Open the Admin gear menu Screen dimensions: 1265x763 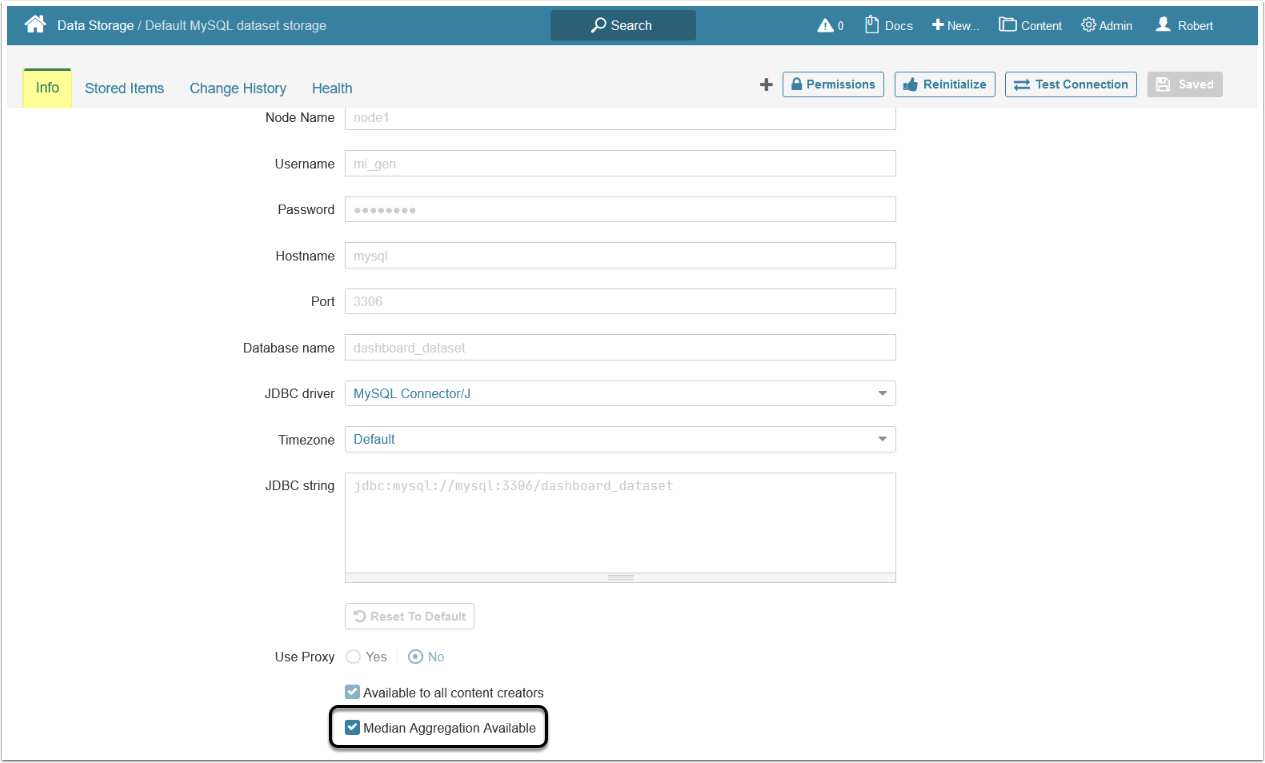(1107, 25)
